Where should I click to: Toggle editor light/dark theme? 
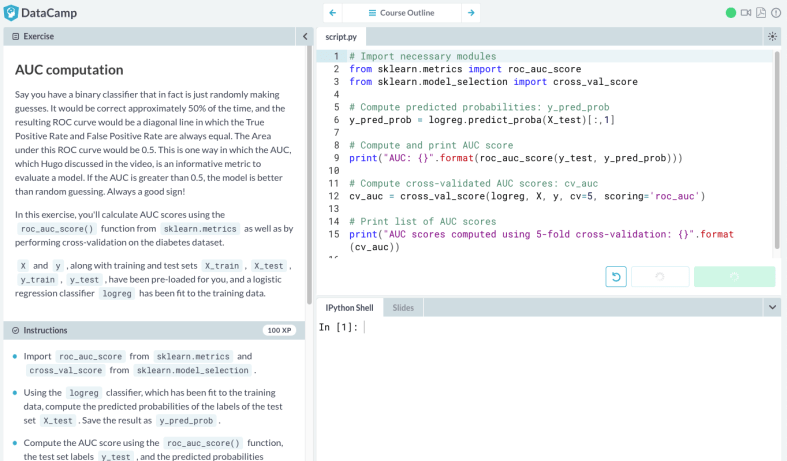(x=772, y=36)
